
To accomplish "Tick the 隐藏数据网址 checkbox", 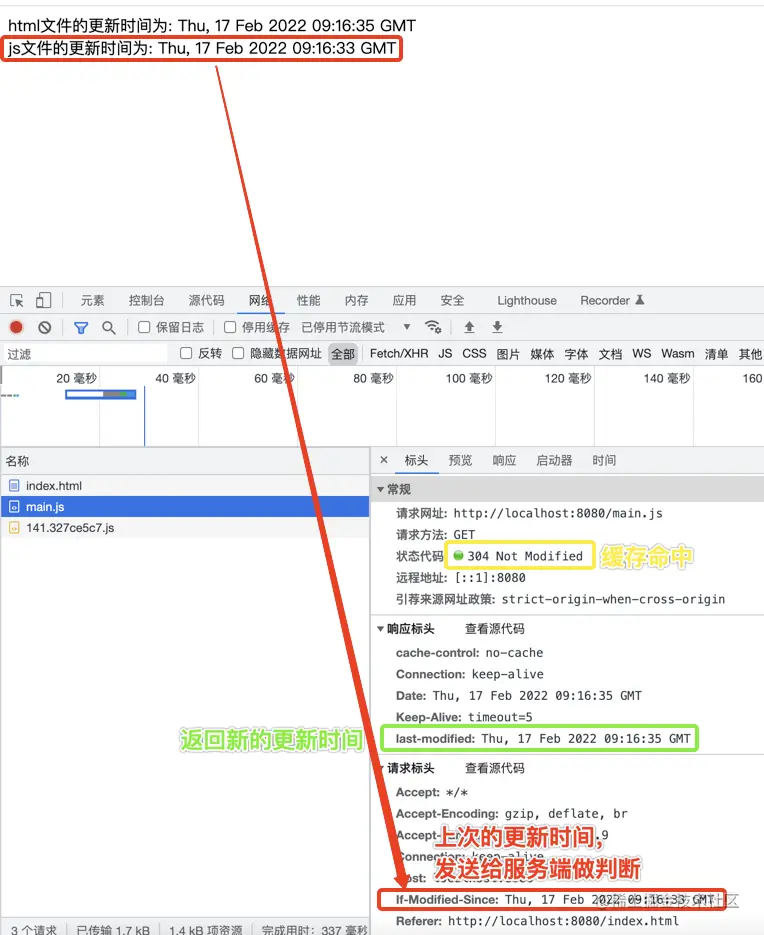I will click(x=238, y=353).
